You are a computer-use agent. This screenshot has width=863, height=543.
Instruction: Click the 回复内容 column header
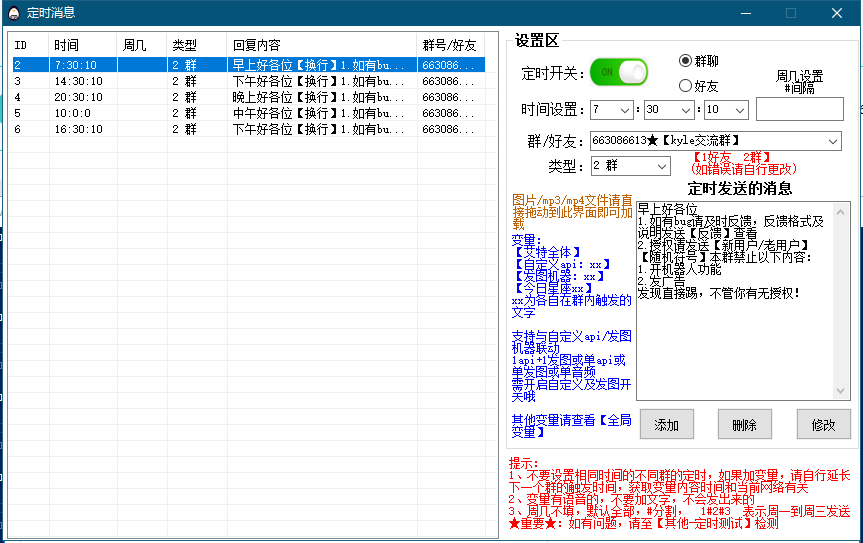322,45
